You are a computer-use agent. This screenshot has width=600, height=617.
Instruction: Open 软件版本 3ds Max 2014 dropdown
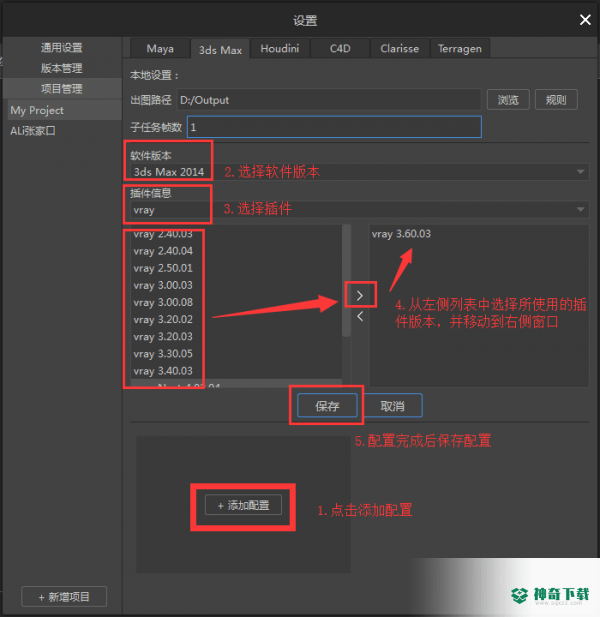[x=360, y=172]
